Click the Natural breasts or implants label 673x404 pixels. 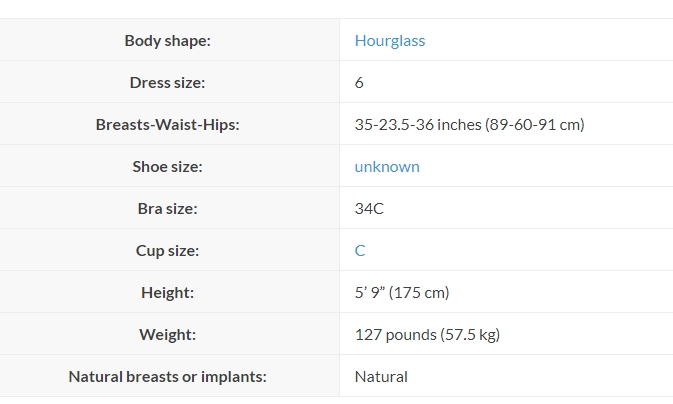pos(167,377)
